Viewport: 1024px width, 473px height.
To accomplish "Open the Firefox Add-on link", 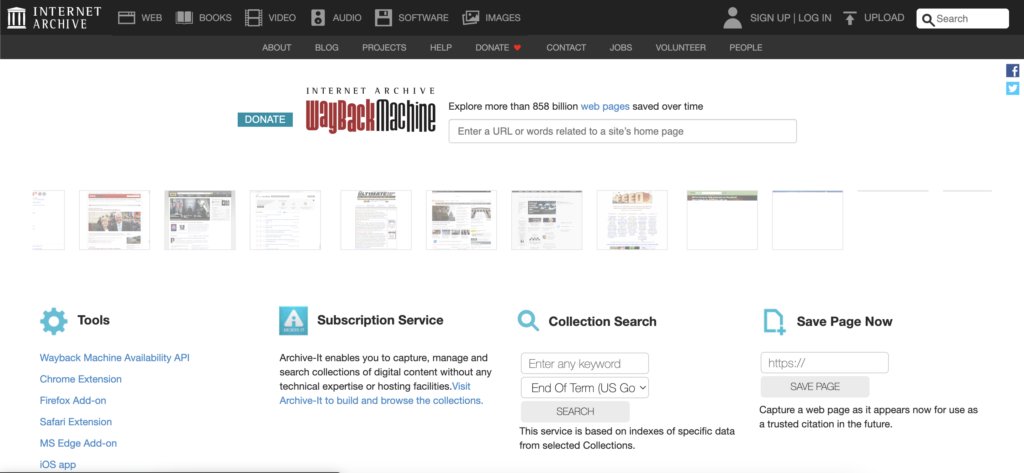I will click(x=72, y=400).
